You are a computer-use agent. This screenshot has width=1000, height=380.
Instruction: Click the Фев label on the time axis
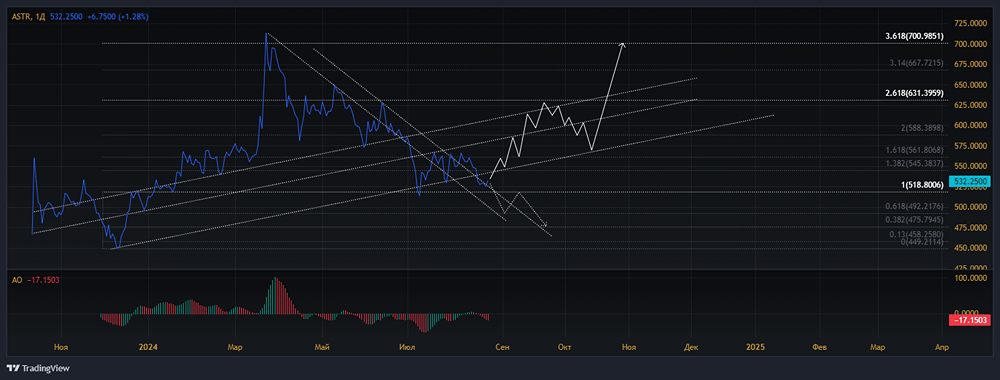(820, 347)
